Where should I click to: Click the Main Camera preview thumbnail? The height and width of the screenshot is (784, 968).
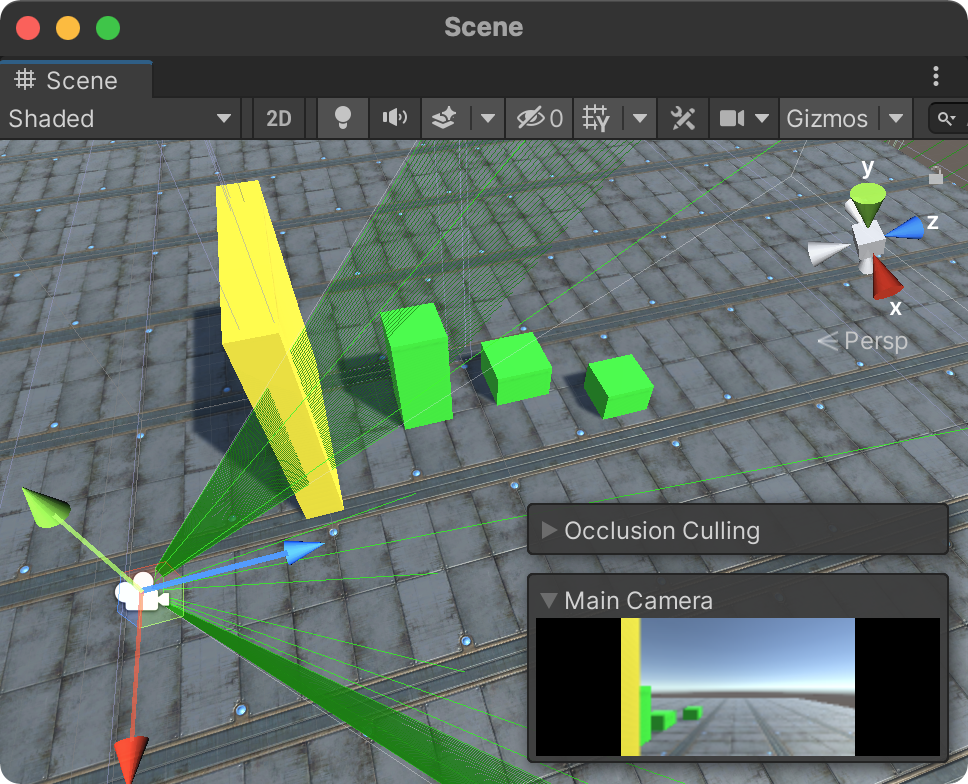738,686
